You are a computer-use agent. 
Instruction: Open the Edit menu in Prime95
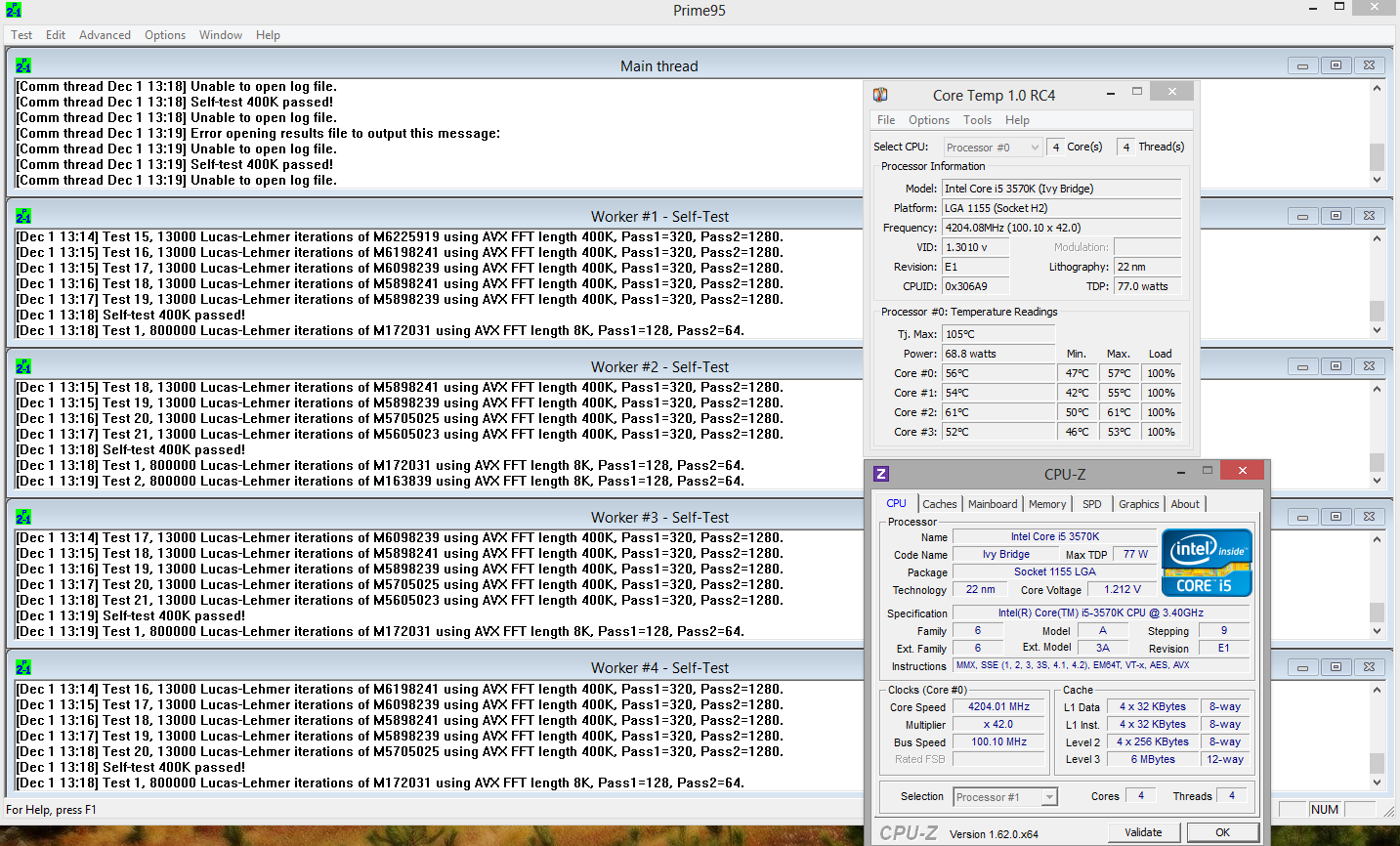(x=56, y=35)
